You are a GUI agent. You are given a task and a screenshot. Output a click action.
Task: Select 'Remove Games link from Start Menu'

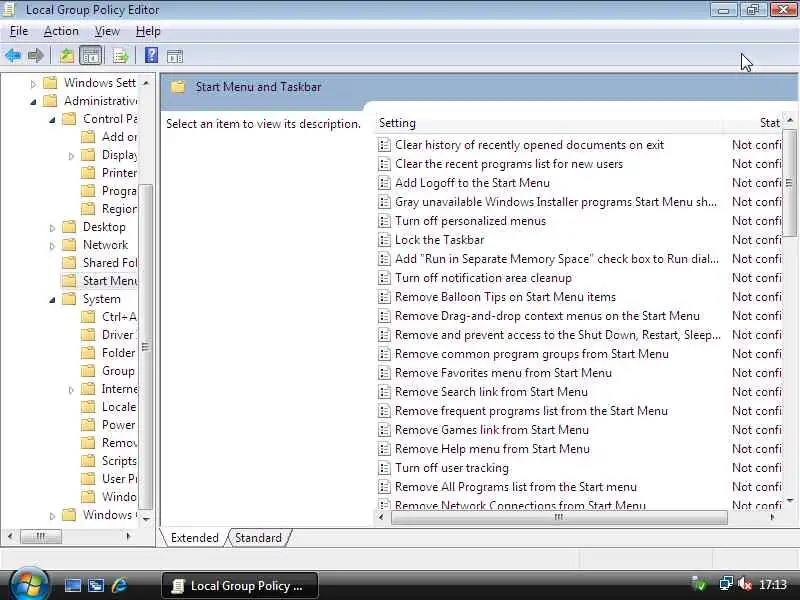point(492,430)
